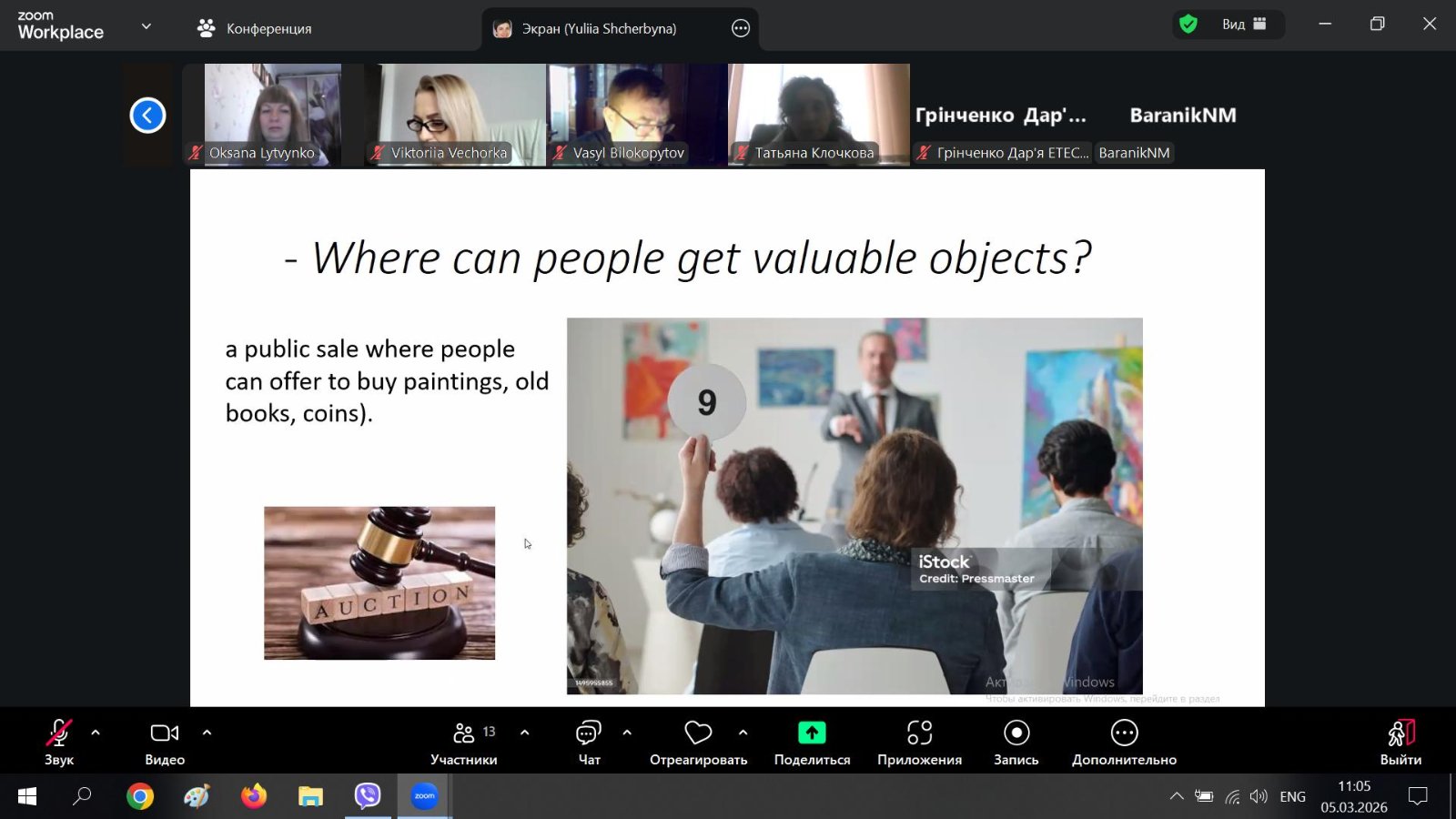Click Выйти to leave the meeting
This screenshot has height=819, width=1456.
coord(1400,743)
